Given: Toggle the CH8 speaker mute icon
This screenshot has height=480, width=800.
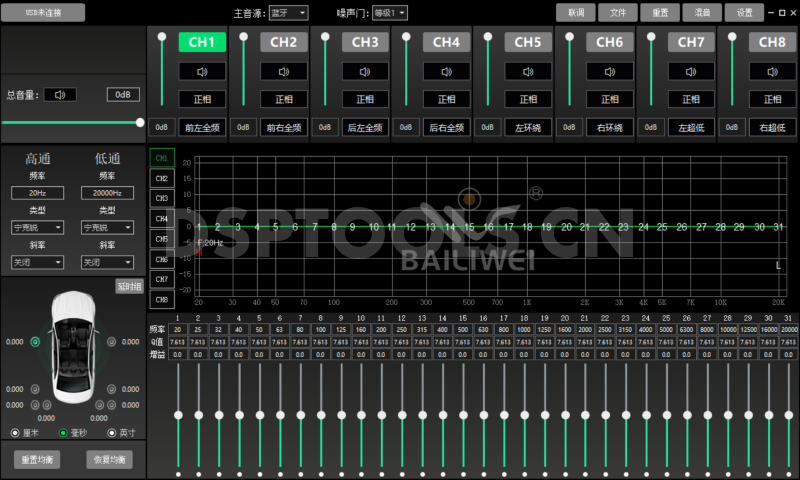Looking at the screenshot, I should [x=772, y=71].
